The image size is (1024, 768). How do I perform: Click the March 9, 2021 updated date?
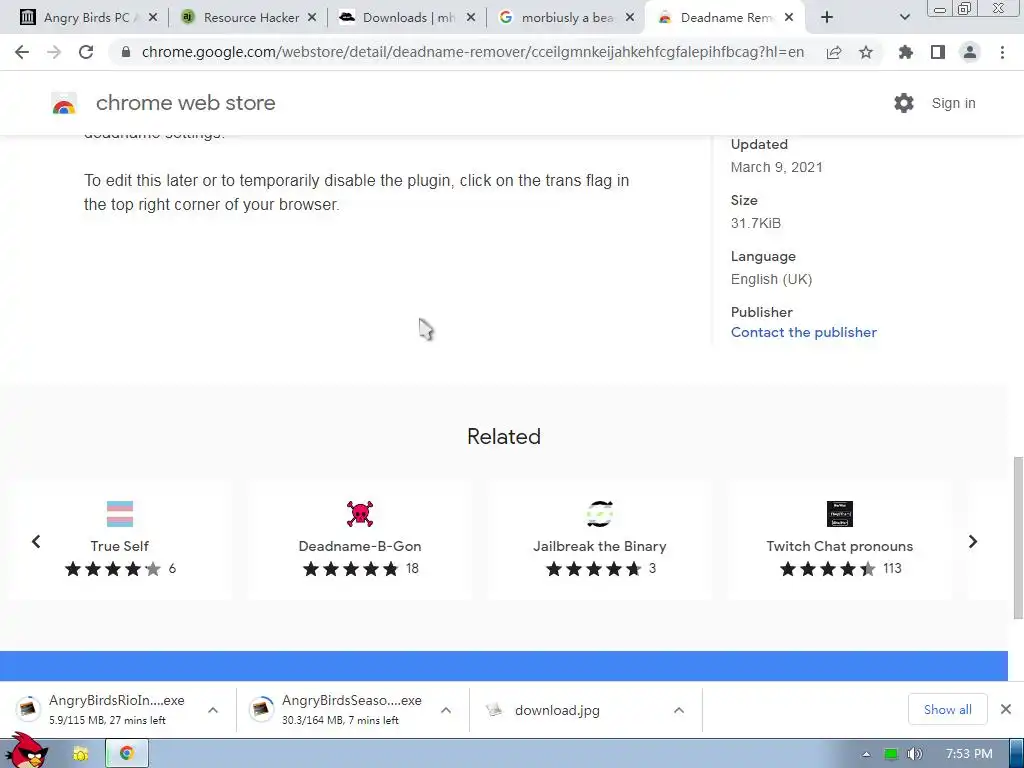776,167
